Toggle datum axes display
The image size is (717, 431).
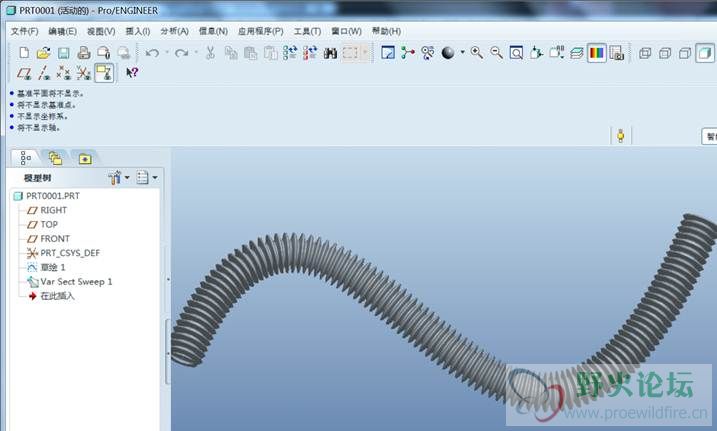pyautogui.click(x=44, y=73)
